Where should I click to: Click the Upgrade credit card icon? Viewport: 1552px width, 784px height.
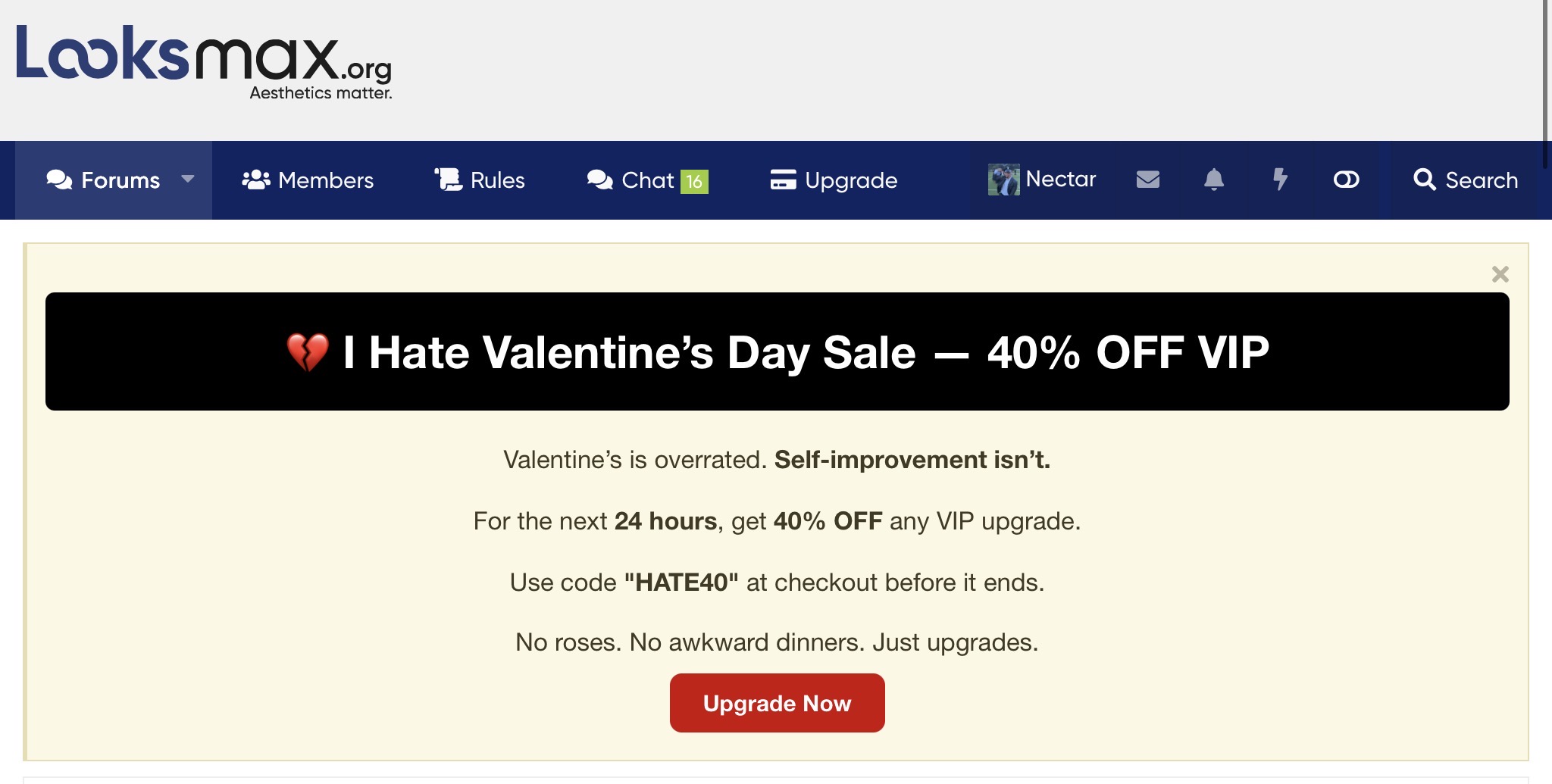pos(783,180)
